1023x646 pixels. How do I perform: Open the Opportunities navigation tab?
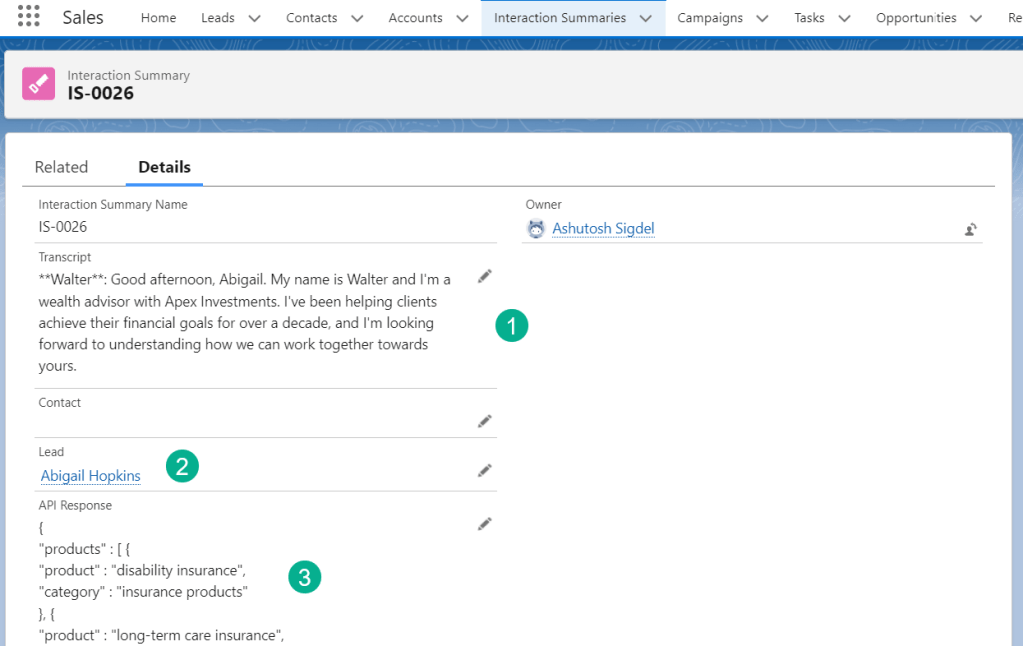click(915, 18)
